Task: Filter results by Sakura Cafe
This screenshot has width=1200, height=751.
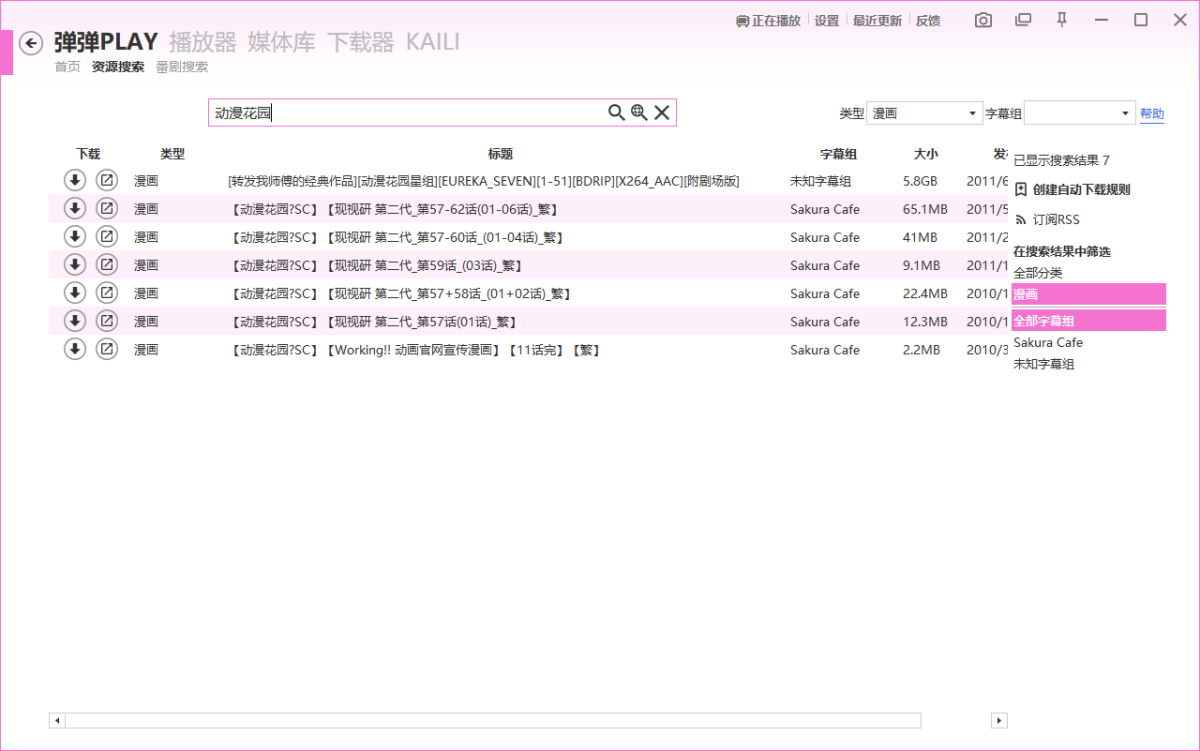Action: [x=1047, y=343]
